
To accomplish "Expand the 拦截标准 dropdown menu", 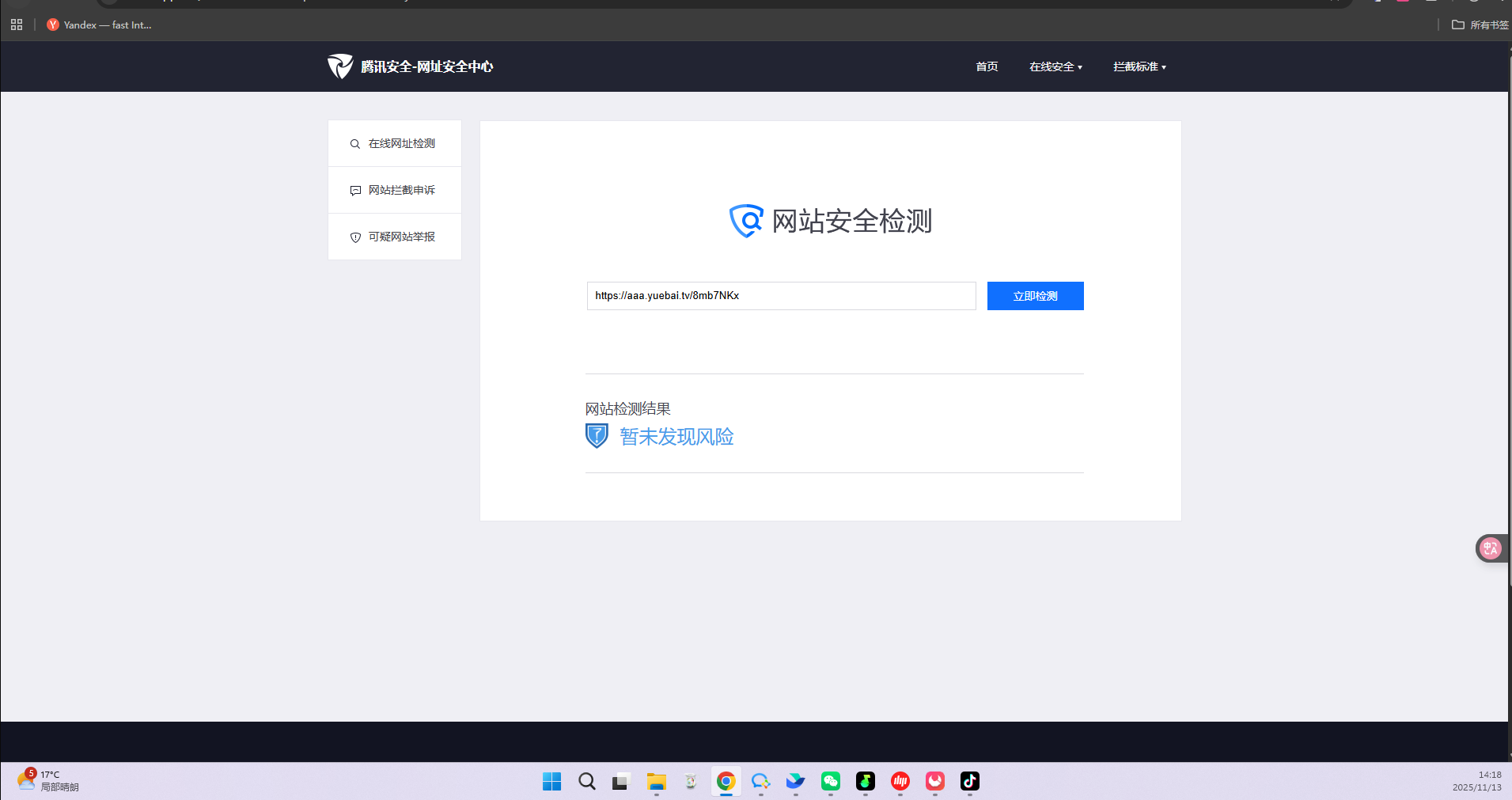I will [1139, 66].
